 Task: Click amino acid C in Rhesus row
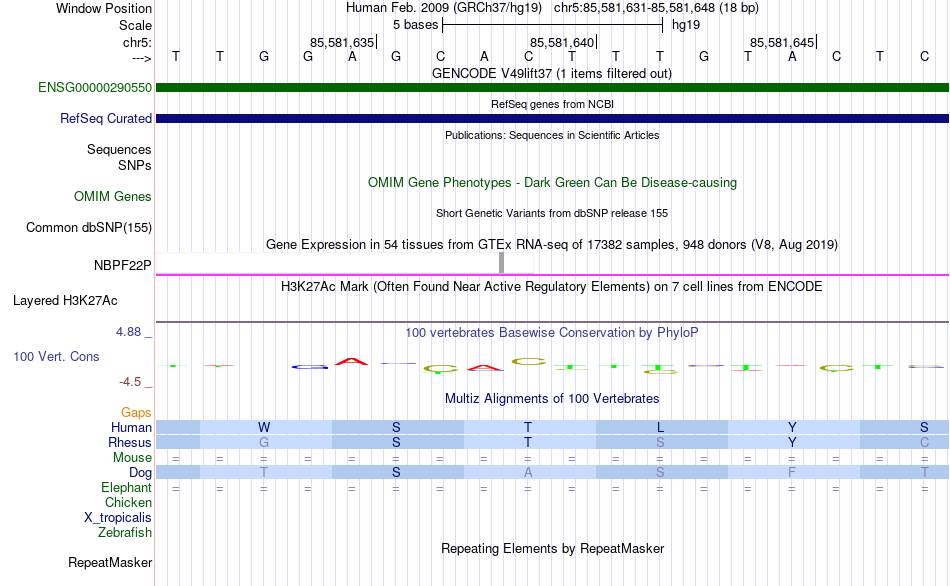(924, 442)
